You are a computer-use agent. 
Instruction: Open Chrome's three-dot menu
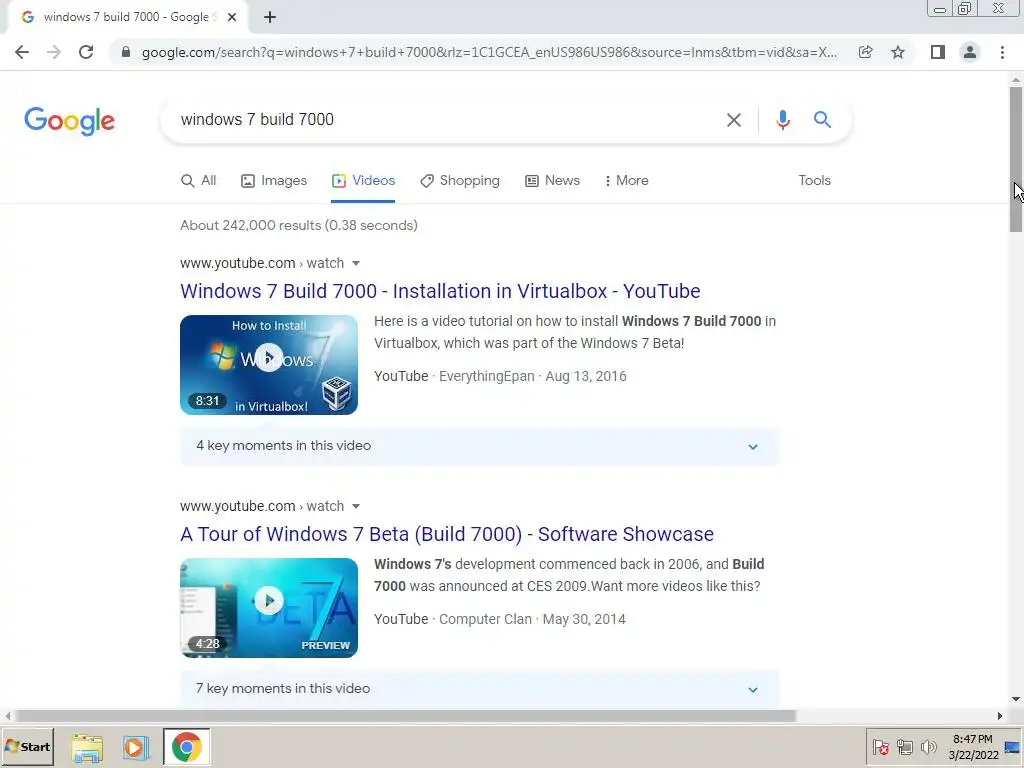point(1002,52)
